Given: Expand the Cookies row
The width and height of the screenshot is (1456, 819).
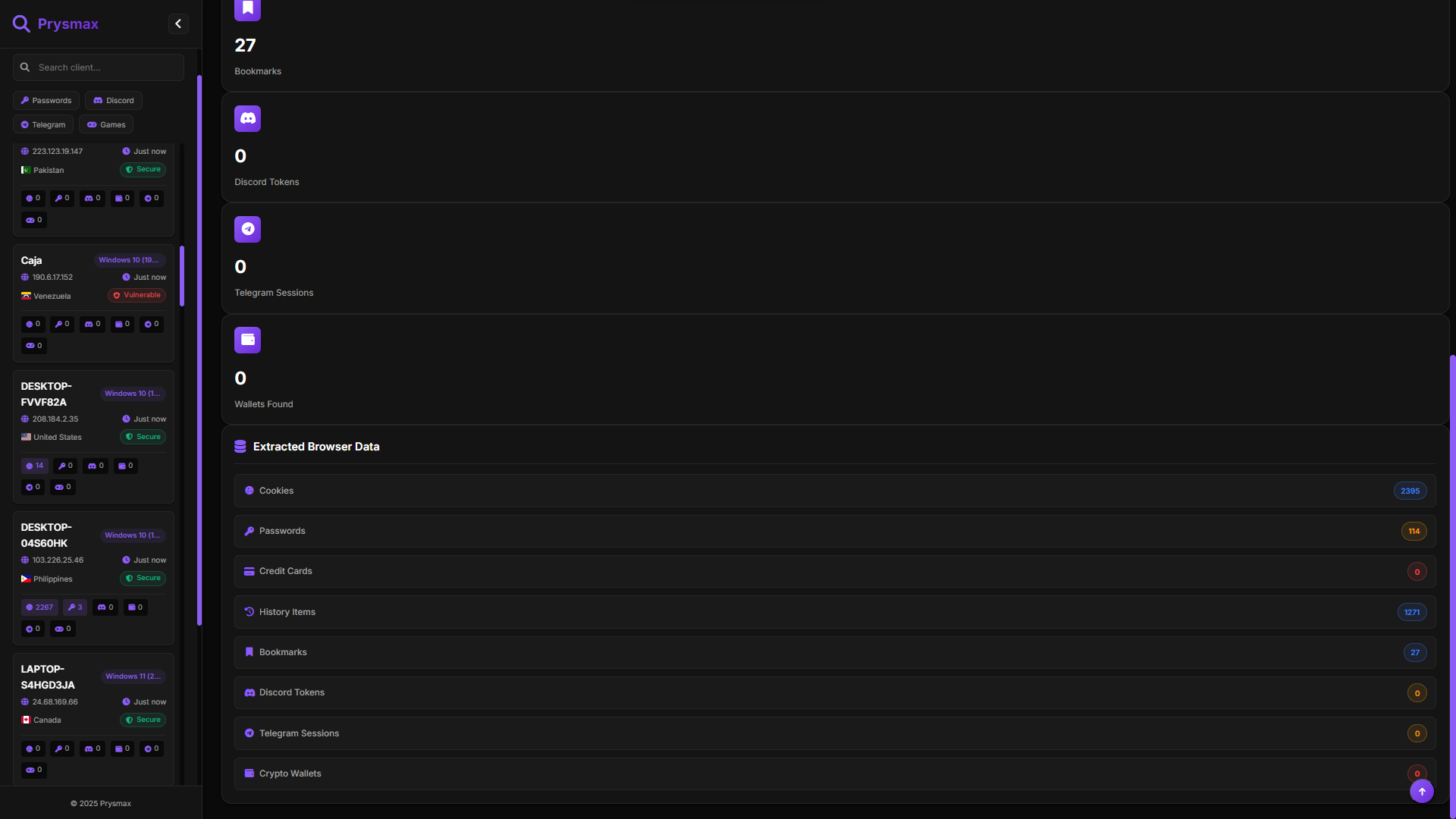Looking at the screenshot, I should [x=835, y=491].
